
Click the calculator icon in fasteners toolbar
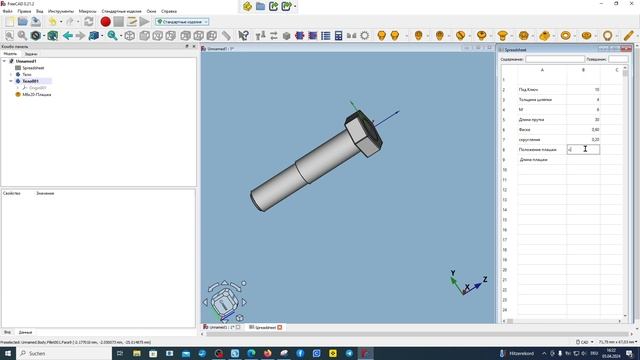coord(338,36)
